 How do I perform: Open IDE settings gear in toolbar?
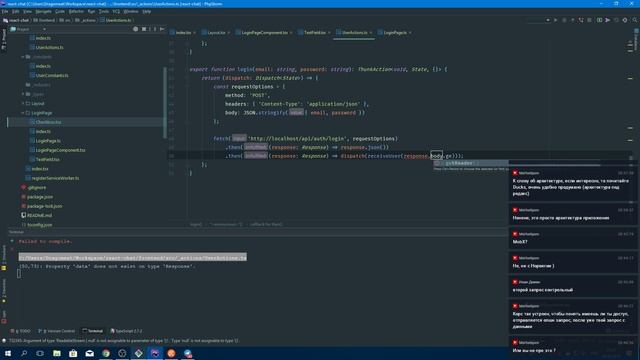[625, 20]
